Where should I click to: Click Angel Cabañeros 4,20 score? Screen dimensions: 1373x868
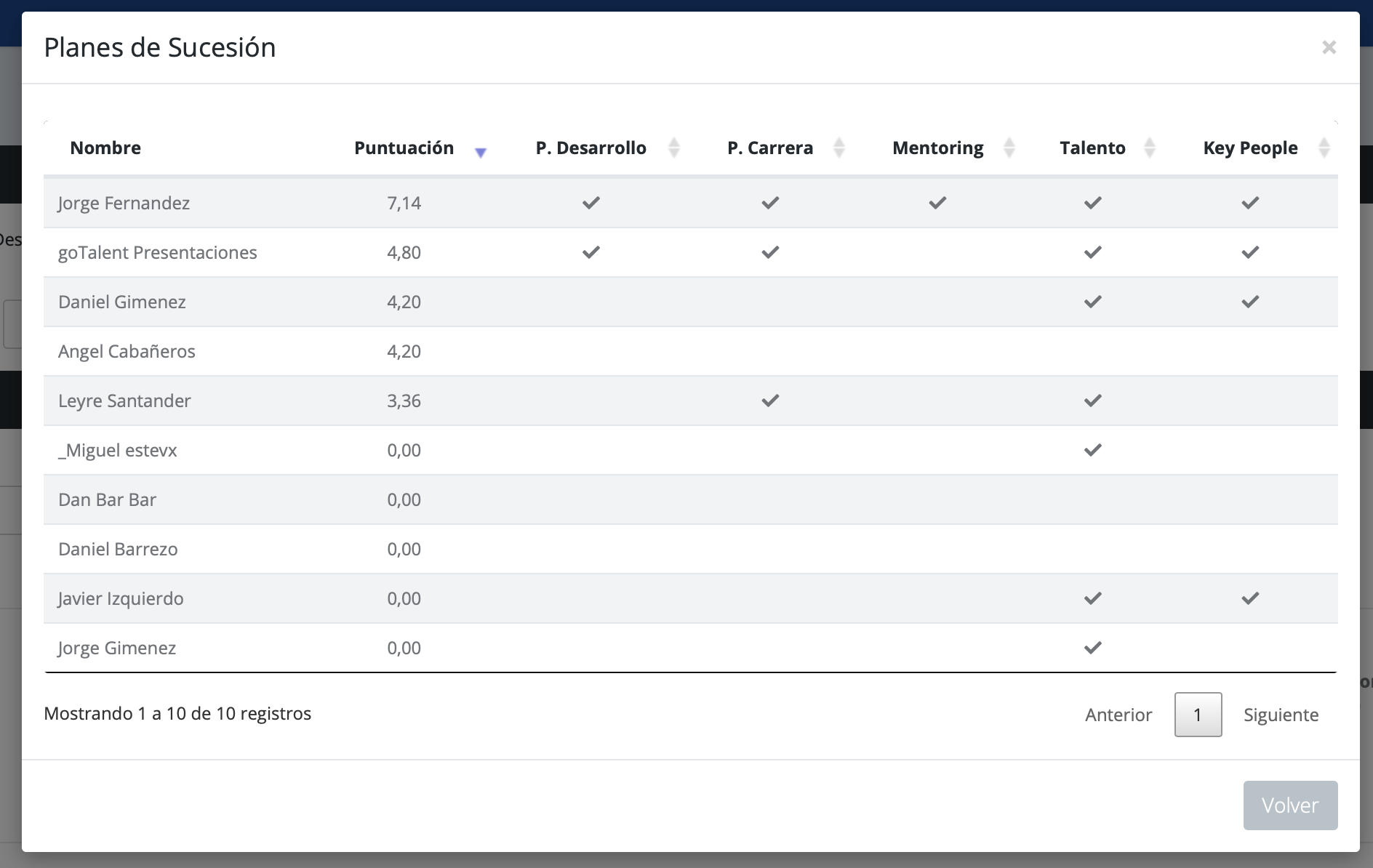404,351
